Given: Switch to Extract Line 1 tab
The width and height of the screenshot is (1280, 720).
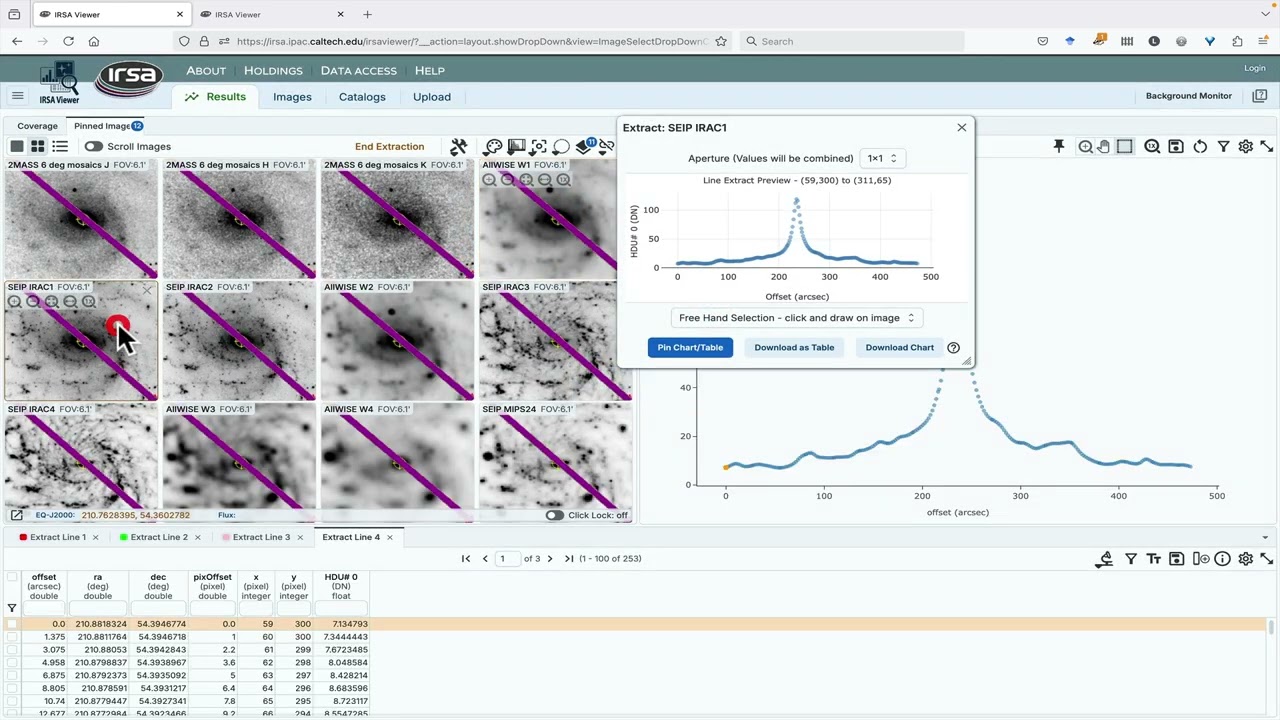Looking at the screenshot, I should (58, 538).
